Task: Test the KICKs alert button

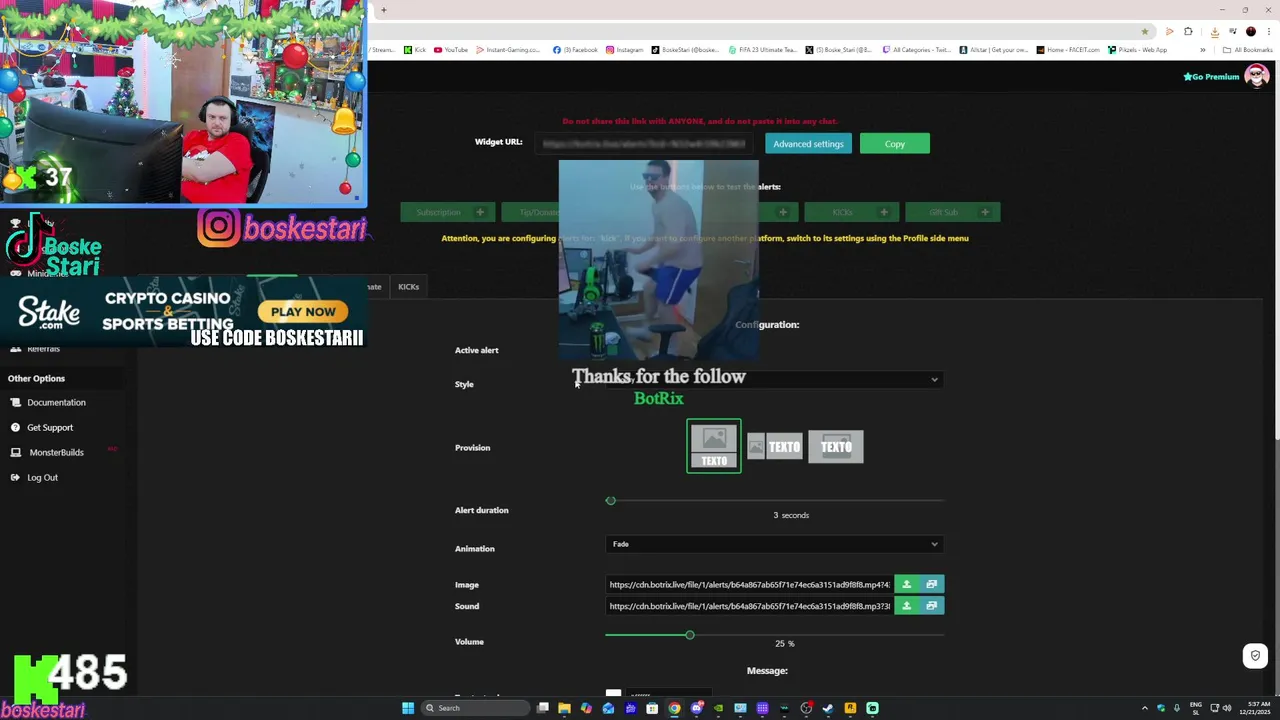Action: 852,212
